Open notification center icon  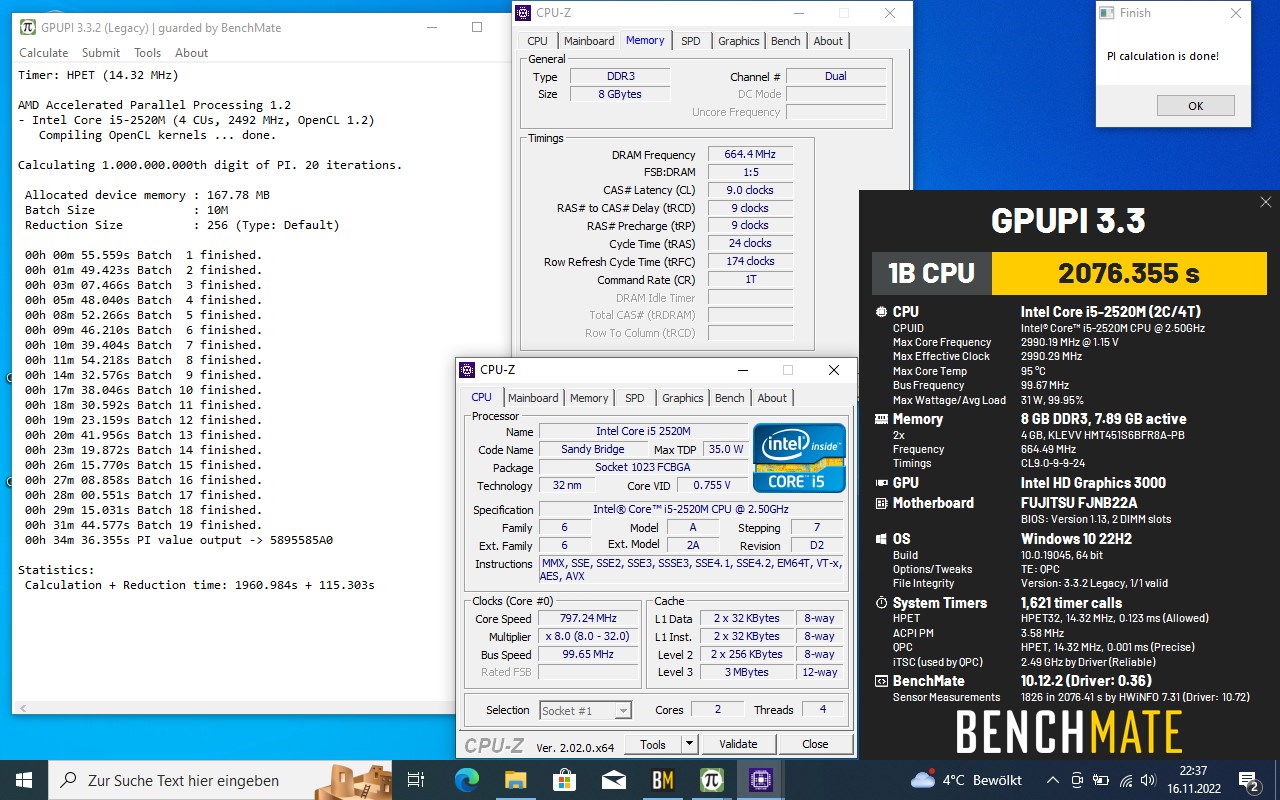1248,780
